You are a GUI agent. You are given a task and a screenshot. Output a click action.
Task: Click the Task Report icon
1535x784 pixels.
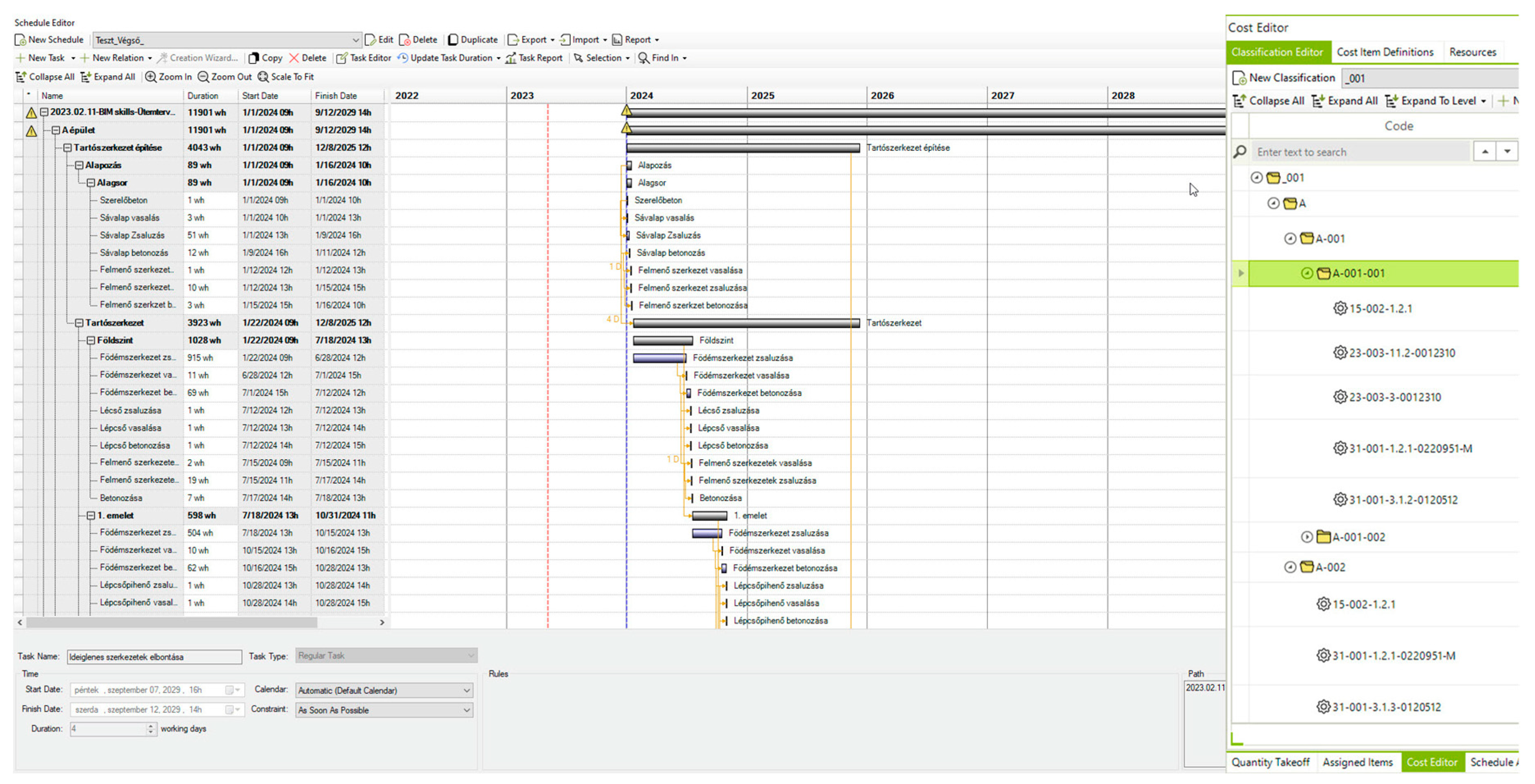[511, 58]
